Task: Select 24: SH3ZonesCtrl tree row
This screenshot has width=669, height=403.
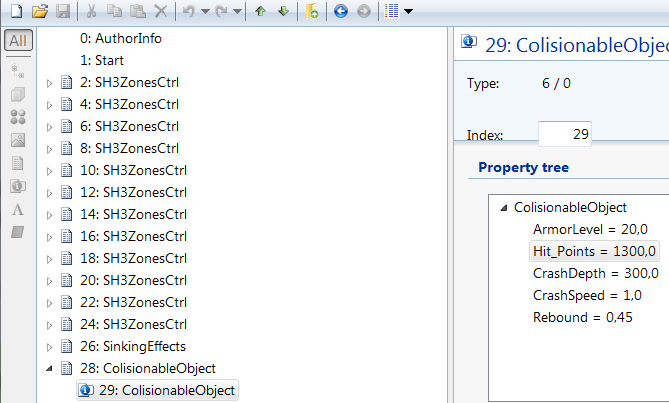Action: (134, 324)
